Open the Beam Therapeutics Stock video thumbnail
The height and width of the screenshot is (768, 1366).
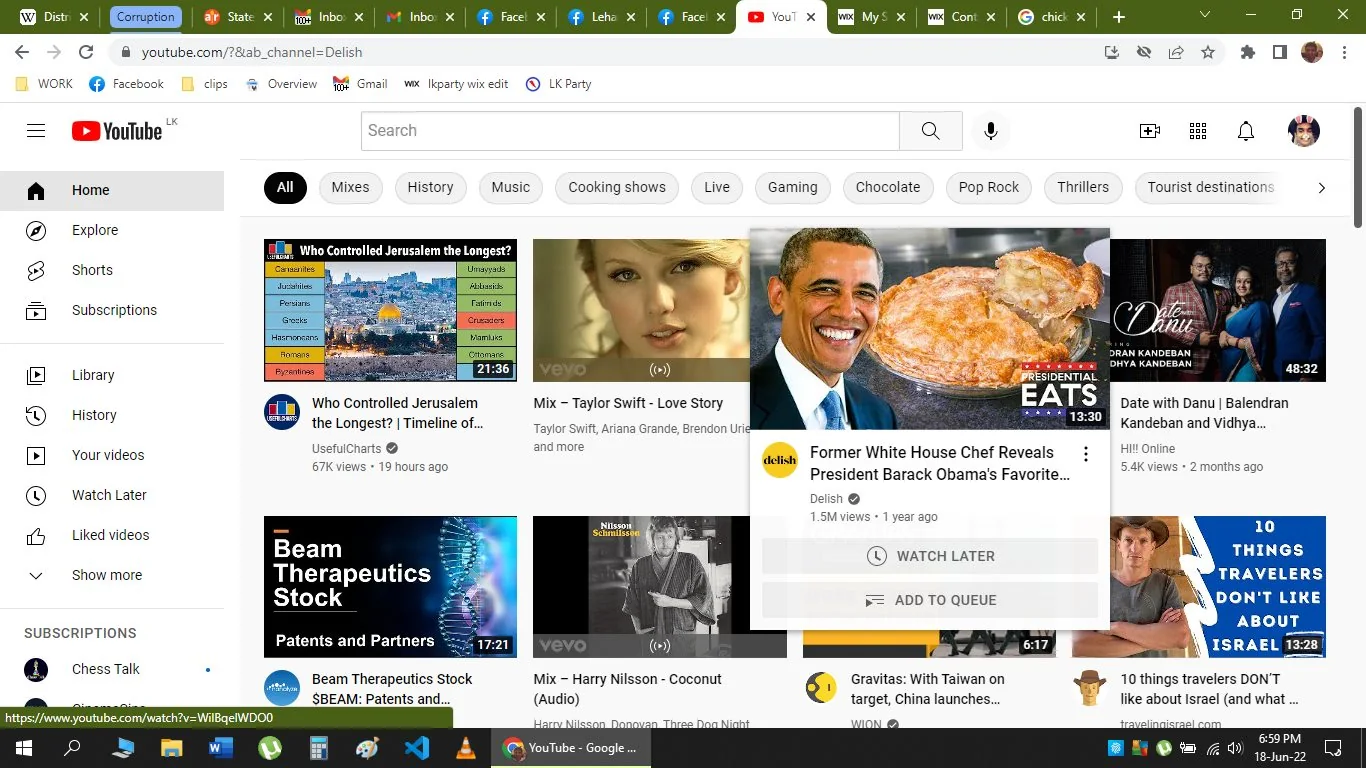(390, 586)
